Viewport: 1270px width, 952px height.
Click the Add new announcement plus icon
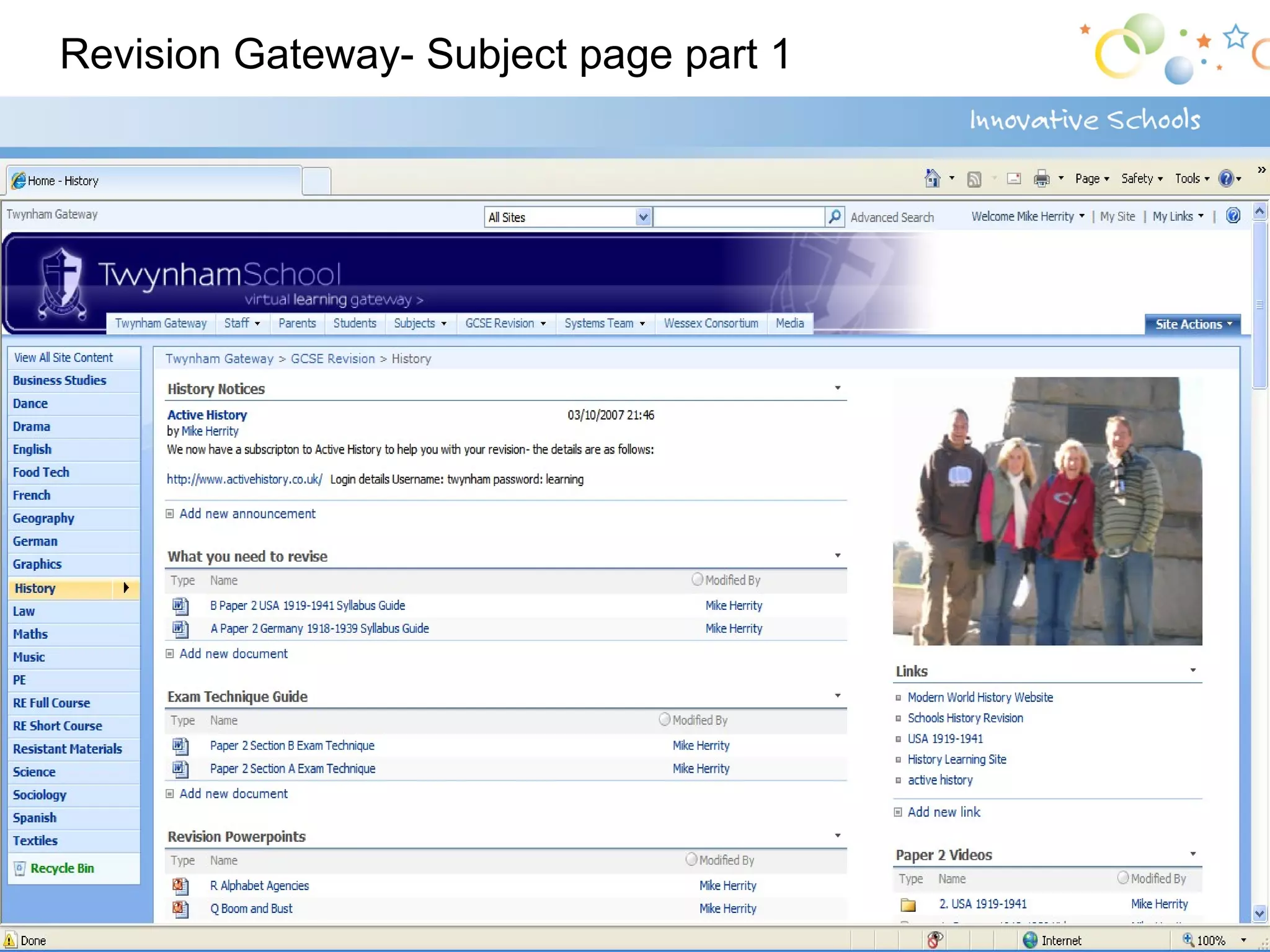pyautogui.click(x=170, y=514)
